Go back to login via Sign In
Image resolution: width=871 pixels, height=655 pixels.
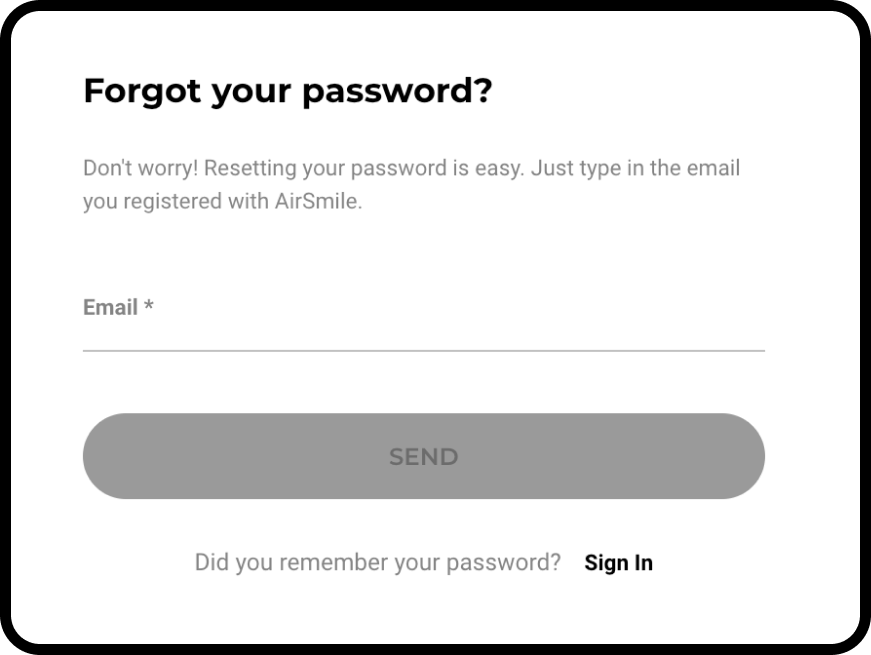pos(618,563)
